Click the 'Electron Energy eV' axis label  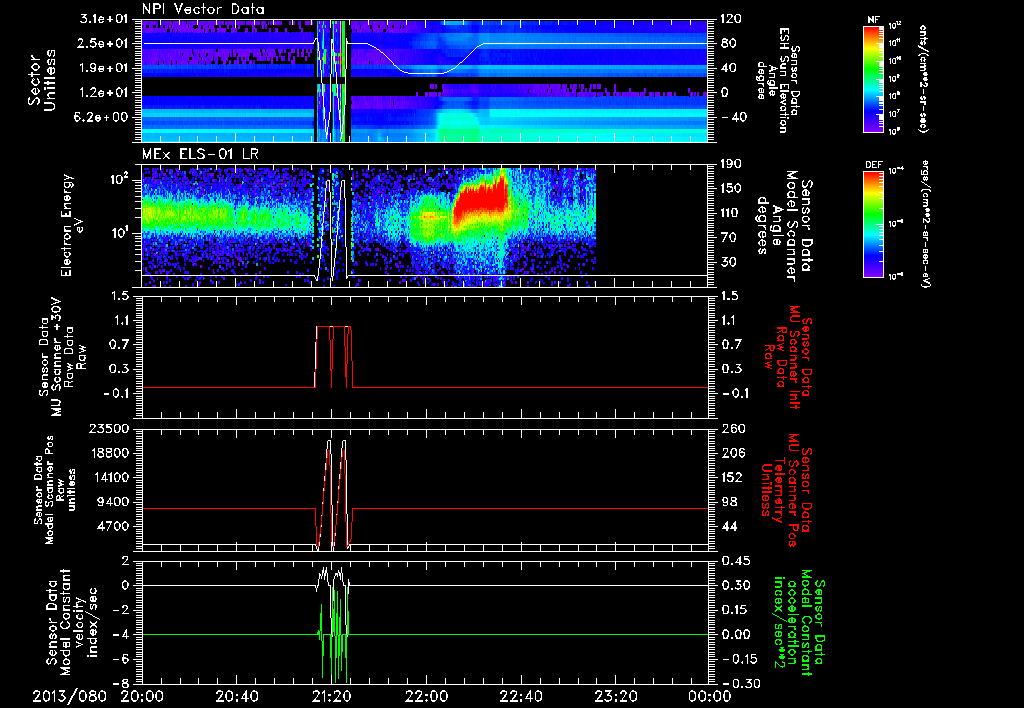74,225
